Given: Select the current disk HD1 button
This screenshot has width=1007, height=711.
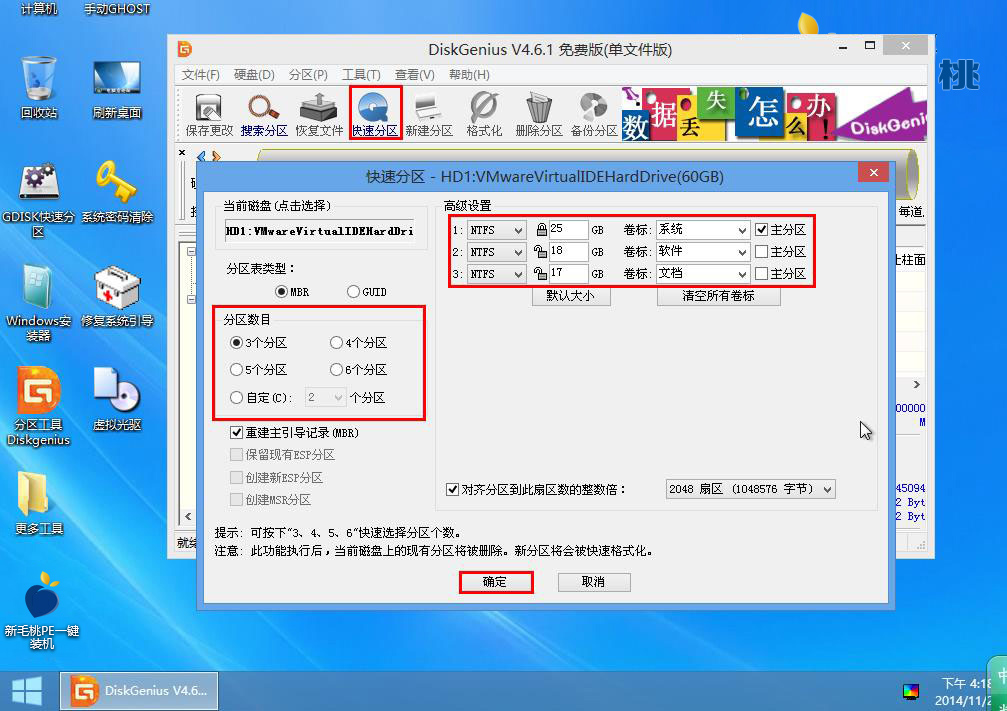Looking at the screenshot, I should pos(321,231).
